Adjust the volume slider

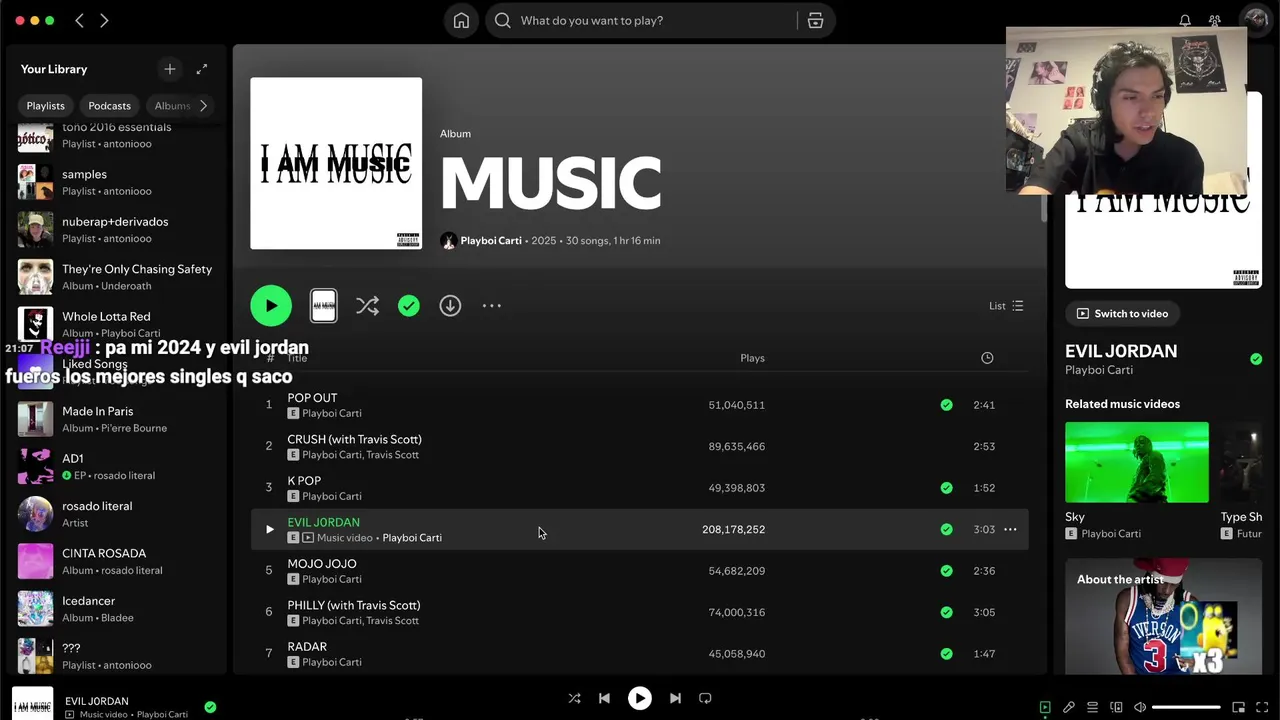(1186, 707)
